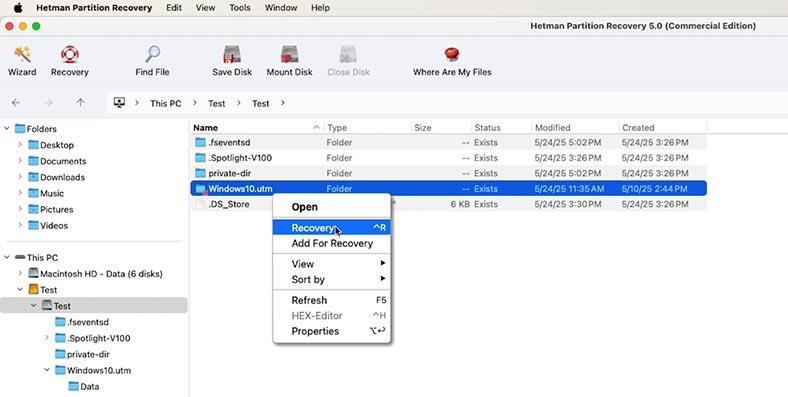Image resolution: width=788 pixels, height=397 pixels.
Task: Select Macintosh HD - Data disk
Action: [95, 274]
